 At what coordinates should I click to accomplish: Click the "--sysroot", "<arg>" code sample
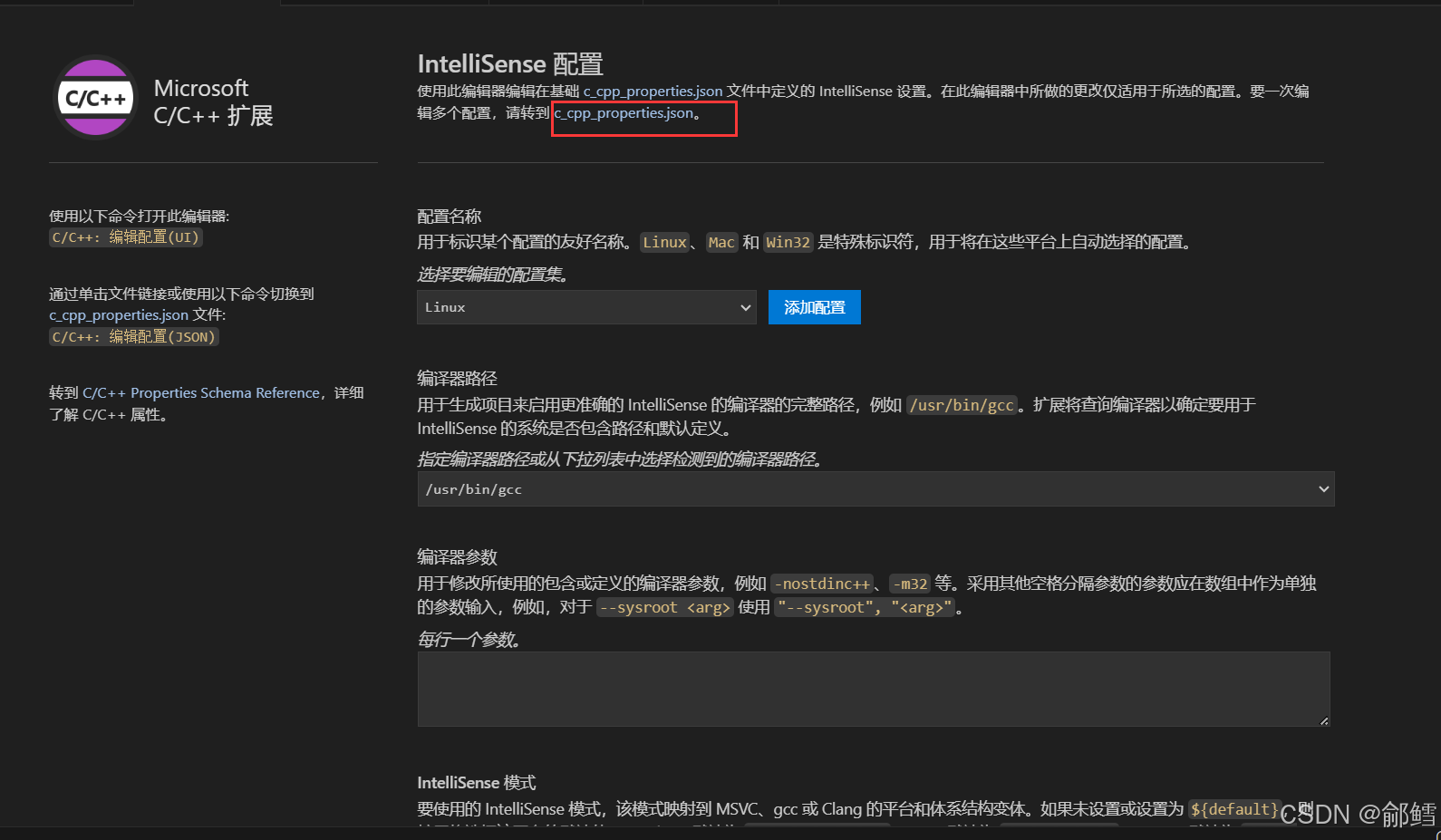click(x=866, y=607)
